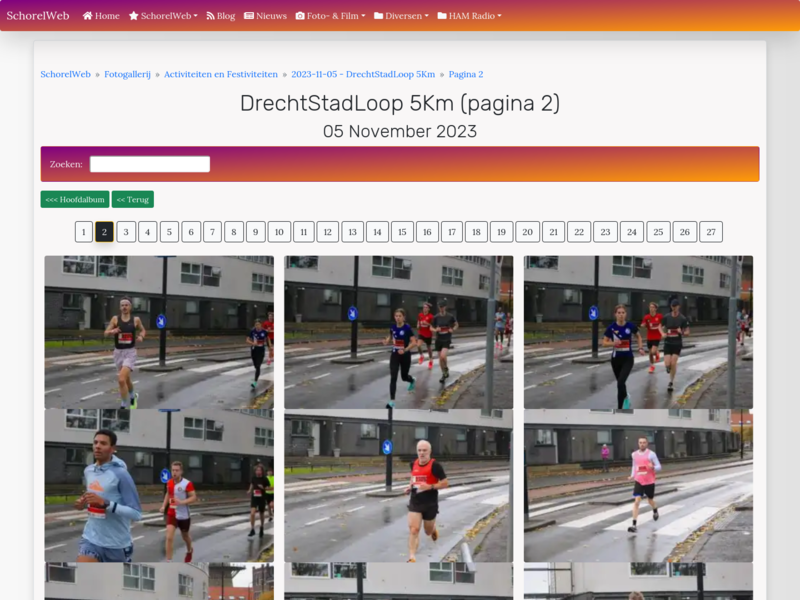The width and height of the screenshot is (800, 600).
Task: Click the camera icon beside Foto- & Film
Action: [300, 16]
